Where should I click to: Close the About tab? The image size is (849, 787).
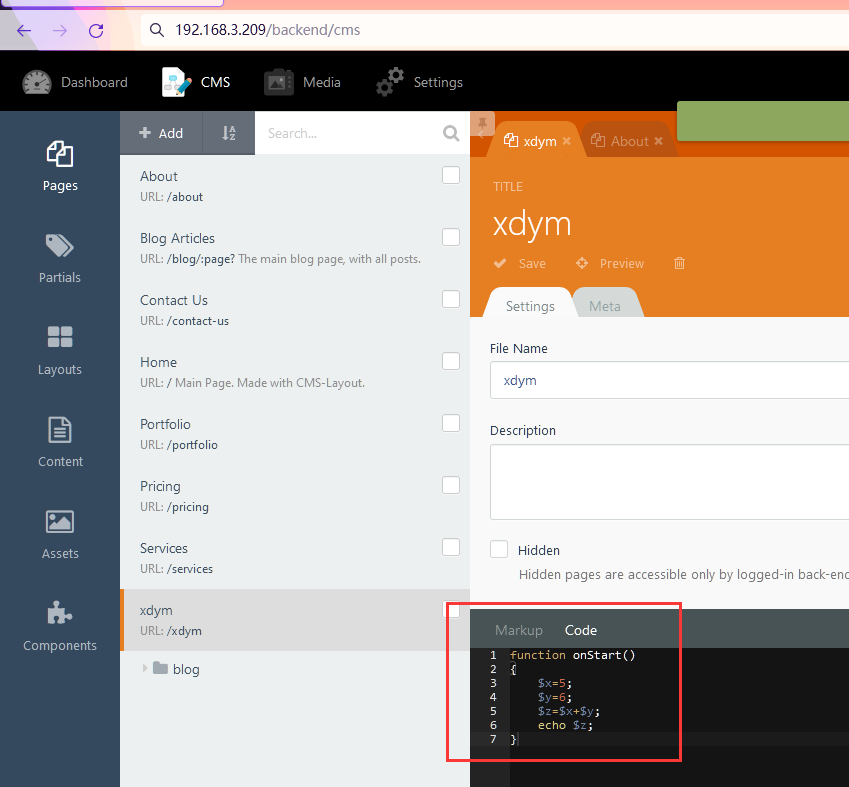tap(659, 141)
